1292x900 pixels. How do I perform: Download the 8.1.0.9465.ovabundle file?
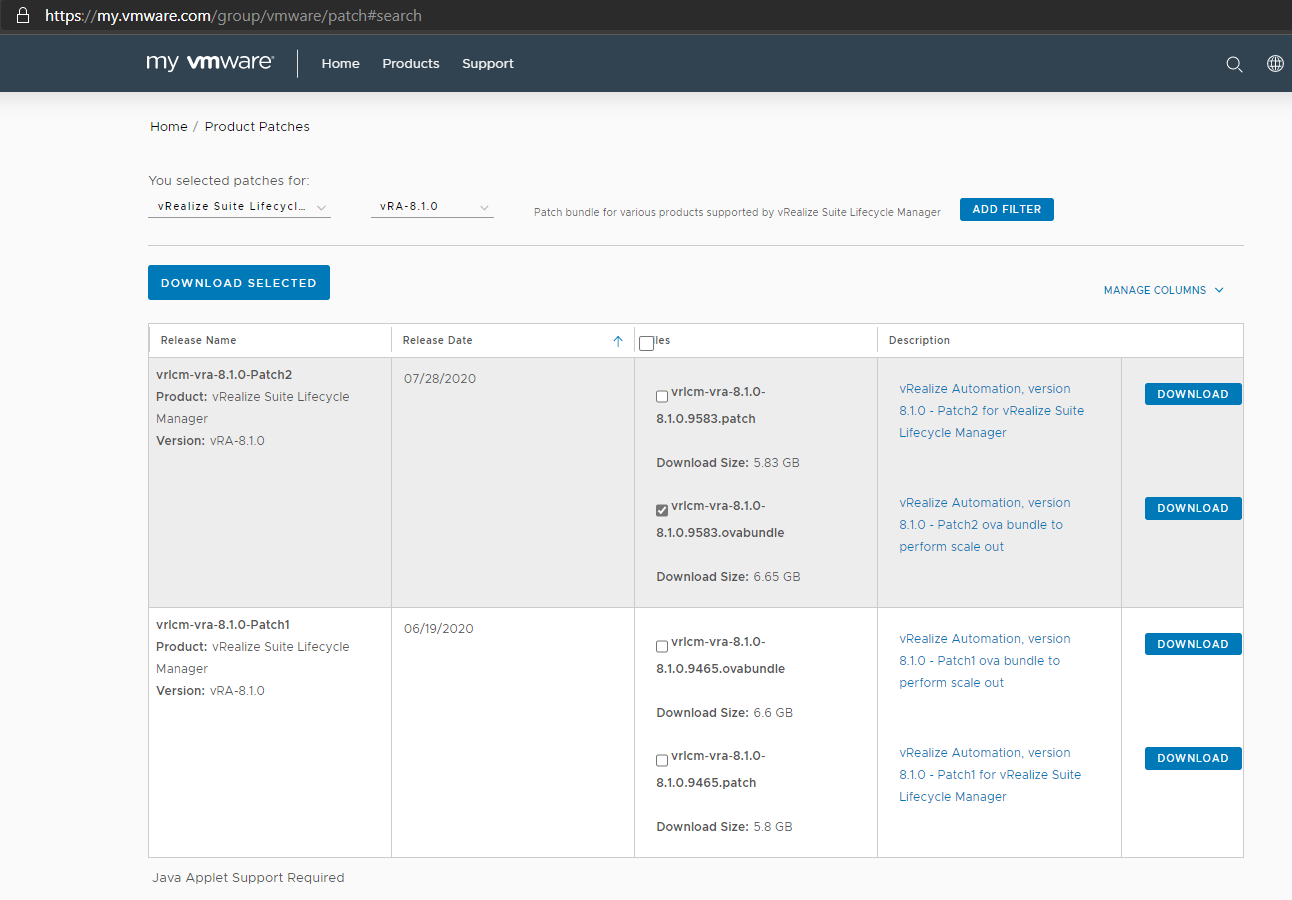[x=1193, y=644]
